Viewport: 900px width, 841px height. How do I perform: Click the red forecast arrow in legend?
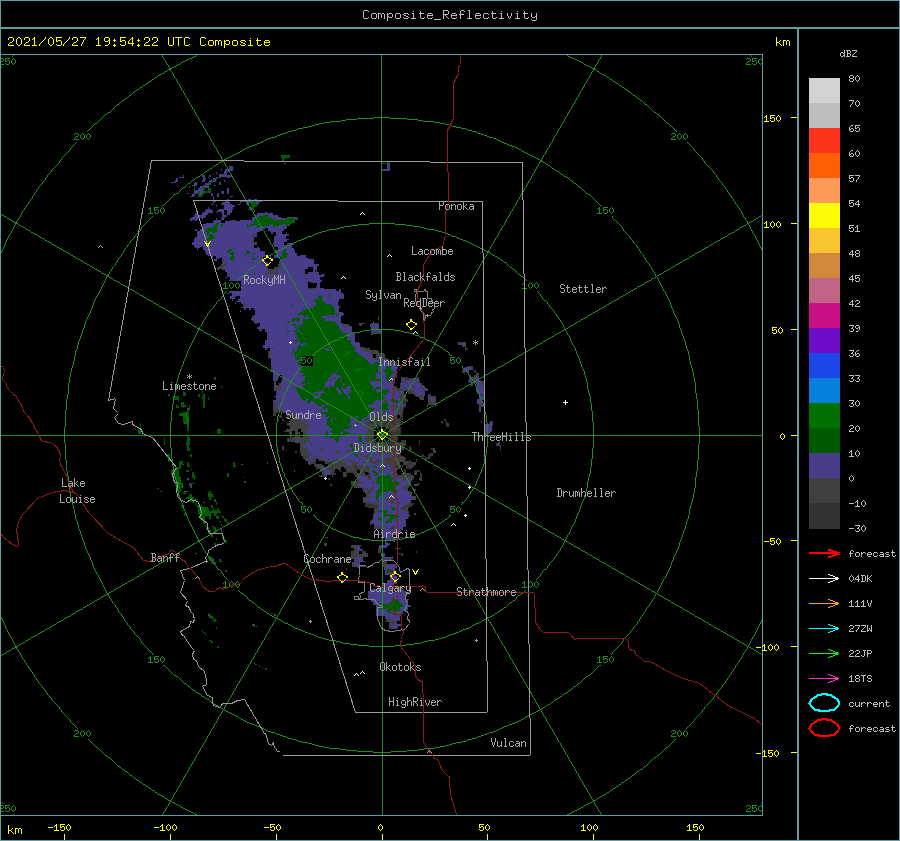click(x=824, y=553)
